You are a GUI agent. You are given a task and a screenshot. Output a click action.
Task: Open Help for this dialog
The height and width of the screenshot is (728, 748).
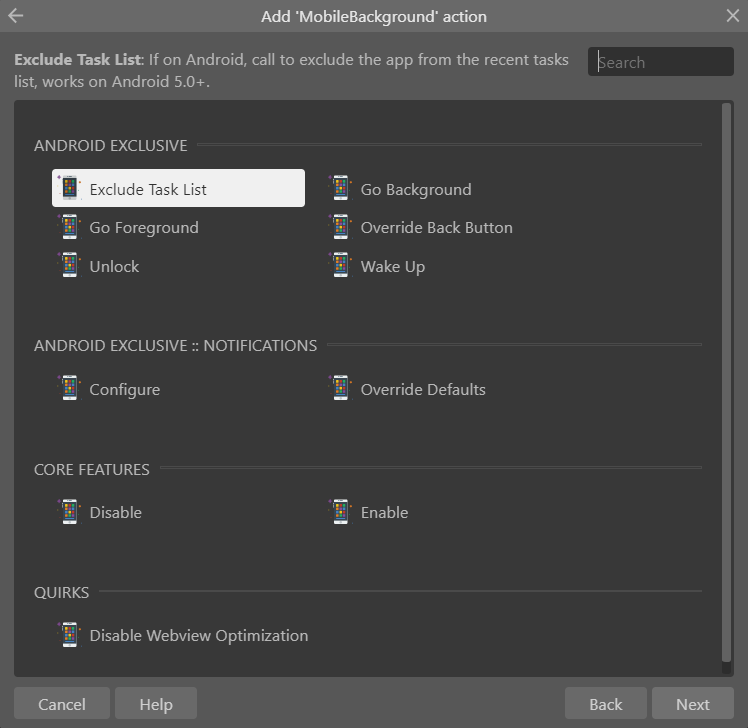coord(156,704)
